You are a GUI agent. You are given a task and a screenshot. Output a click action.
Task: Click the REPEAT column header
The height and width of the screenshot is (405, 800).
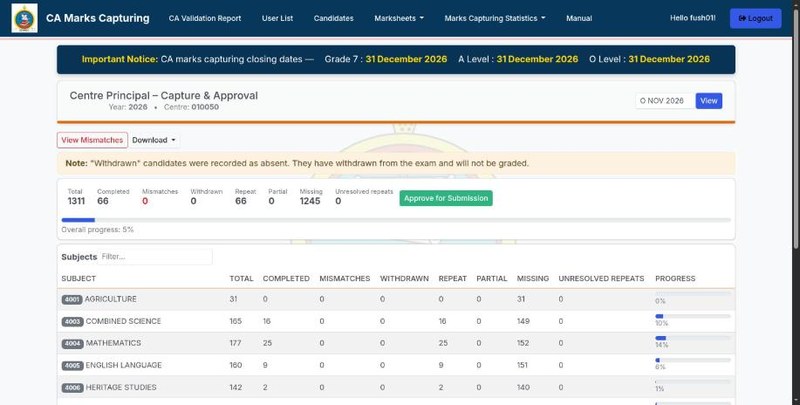pos(453,279)
